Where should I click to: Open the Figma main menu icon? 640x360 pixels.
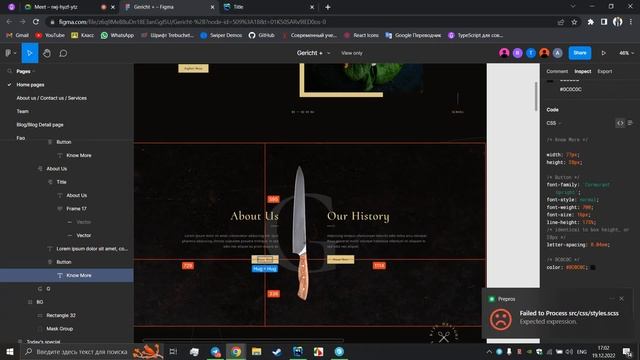click(x=10, y=53)
